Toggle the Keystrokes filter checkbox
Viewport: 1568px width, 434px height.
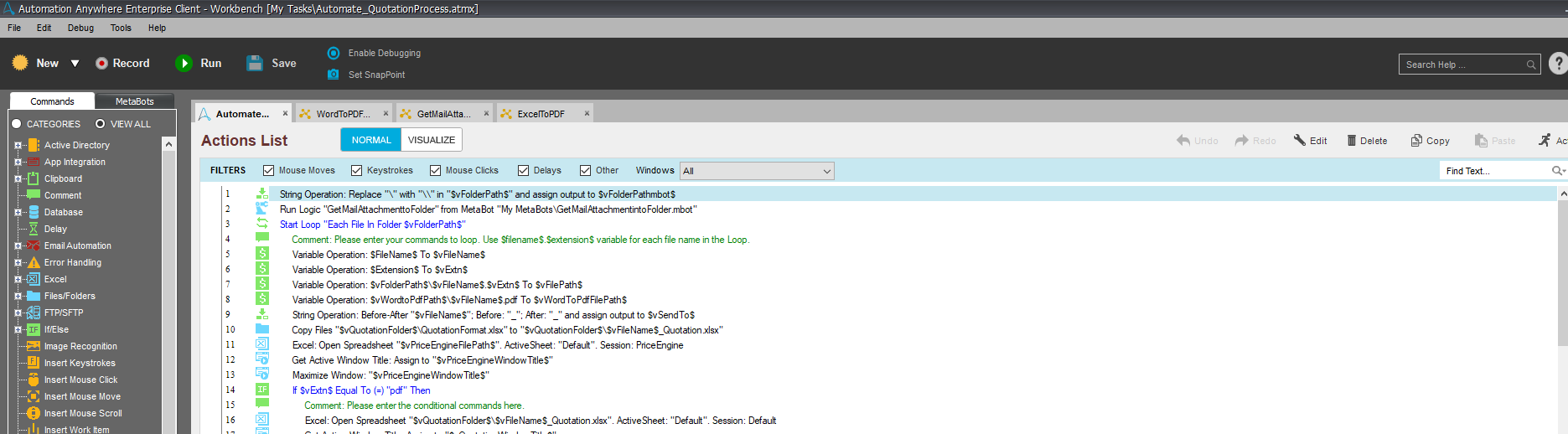[x=356, y=171]
